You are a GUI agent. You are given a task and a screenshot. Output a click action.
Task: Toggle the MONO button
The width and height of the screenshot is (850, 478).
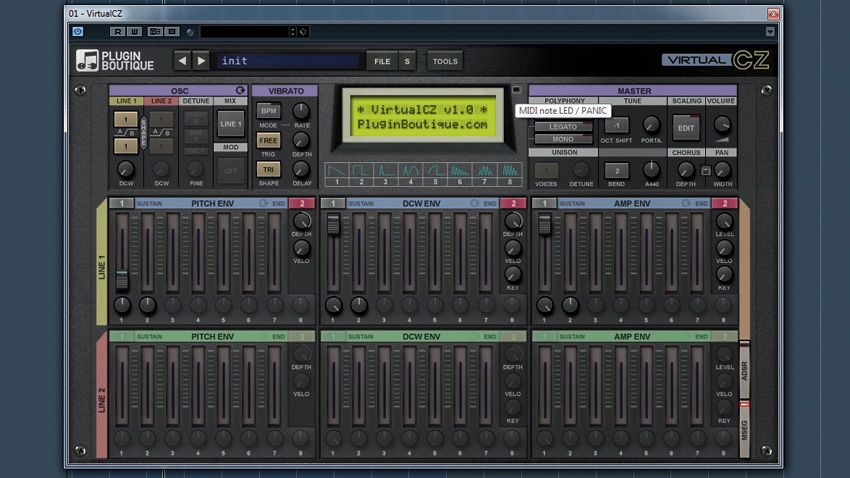click(x=563, y=139)
